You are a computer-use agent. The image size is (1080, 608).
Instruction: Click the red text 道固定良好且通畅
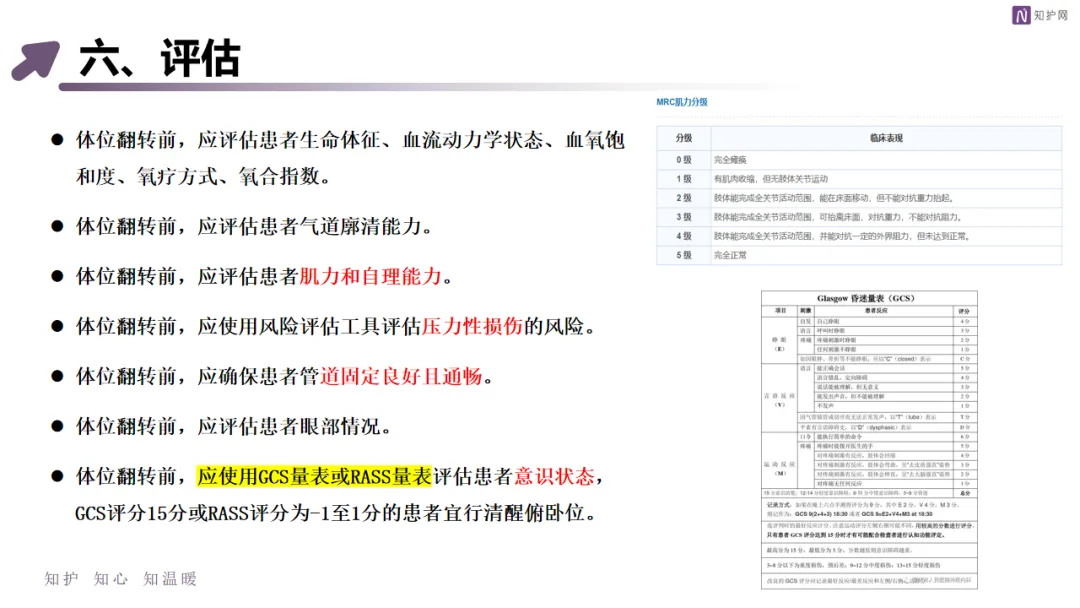[x=401, y=377]
